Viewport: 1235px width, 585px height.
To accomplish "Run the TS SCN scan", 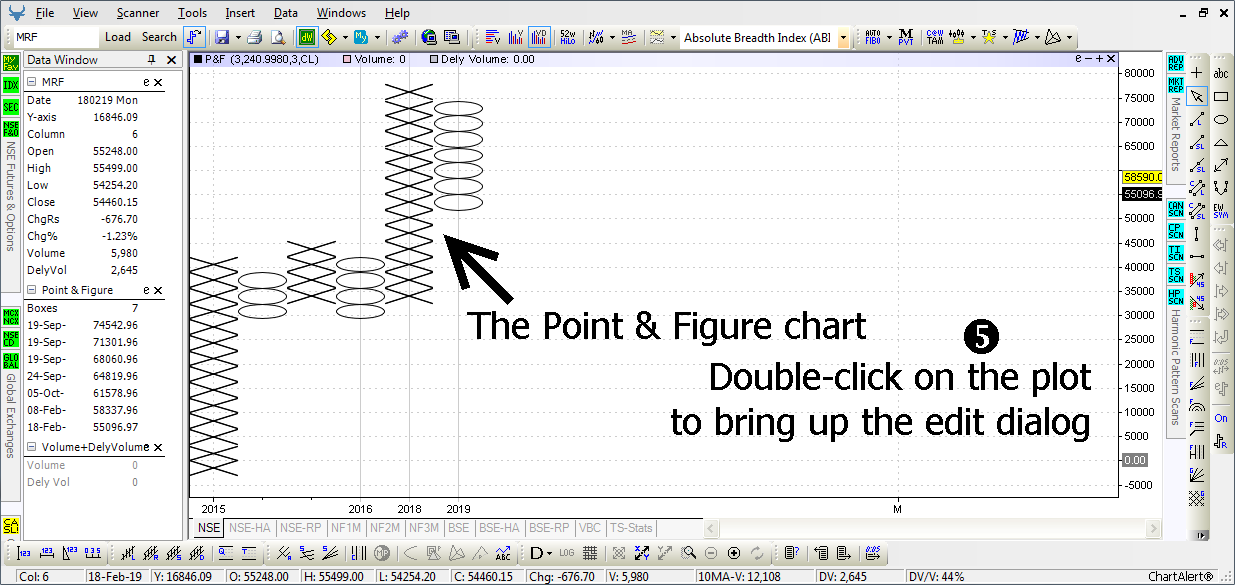I will (1176, 275).
